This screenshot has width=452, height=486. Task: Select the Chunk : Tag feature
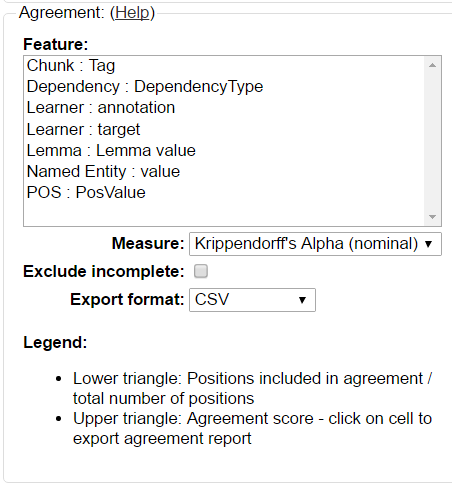point(224,65)
